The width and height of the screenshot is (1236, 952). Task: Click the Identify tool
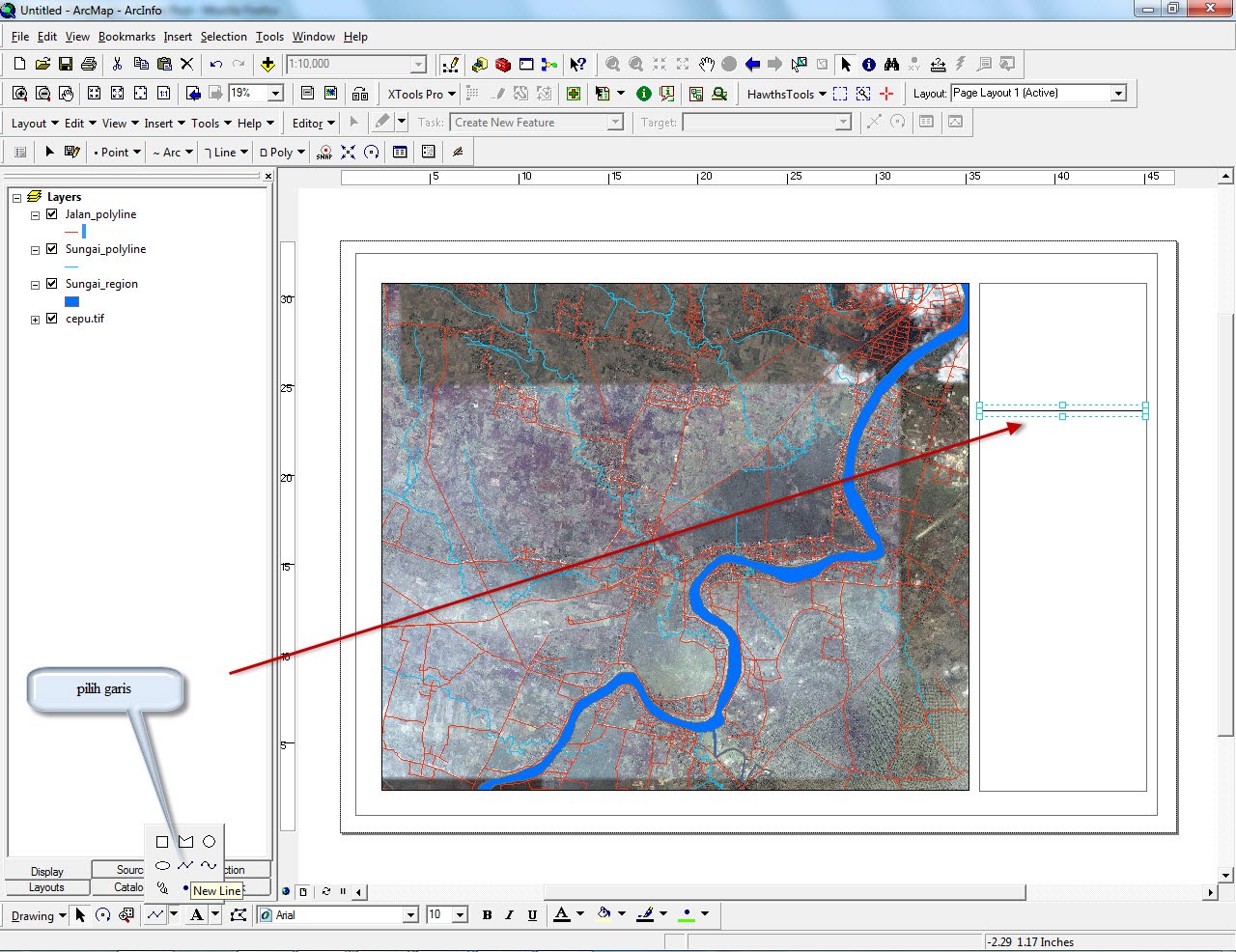point(867,64)
